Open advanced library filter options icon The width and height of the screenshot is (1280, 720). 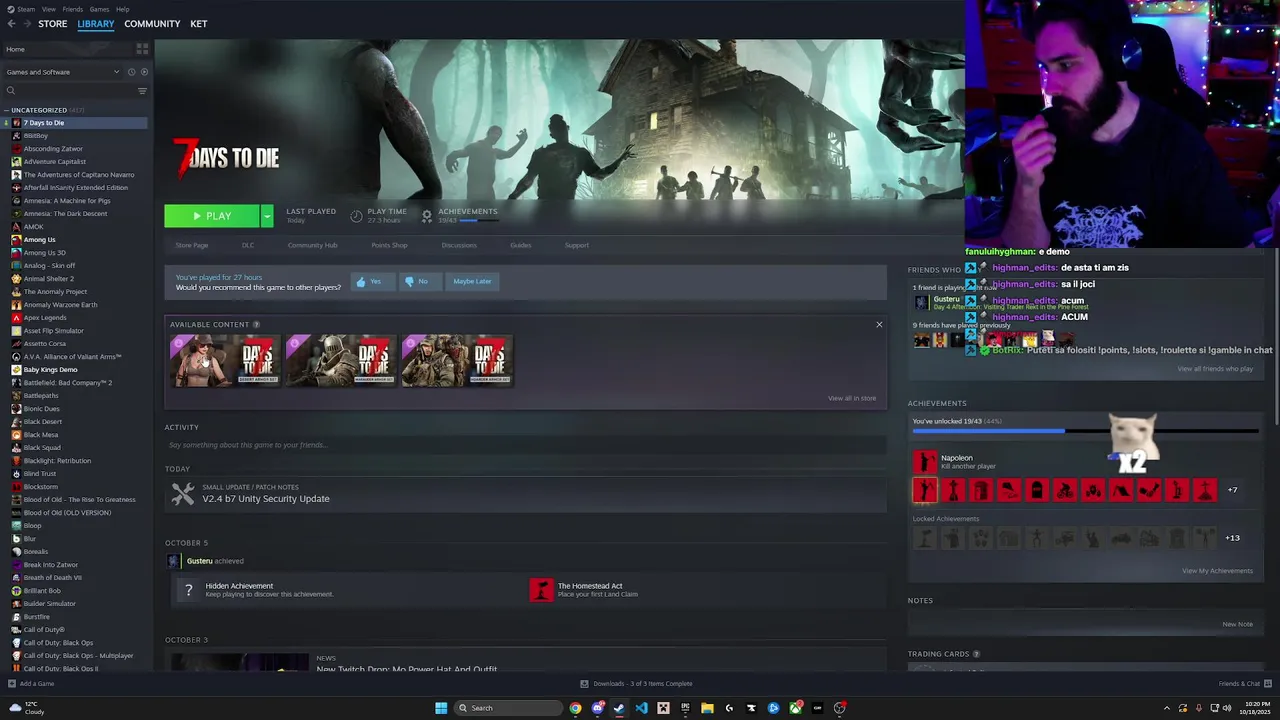pyautogui.click(x=142, y=91)
